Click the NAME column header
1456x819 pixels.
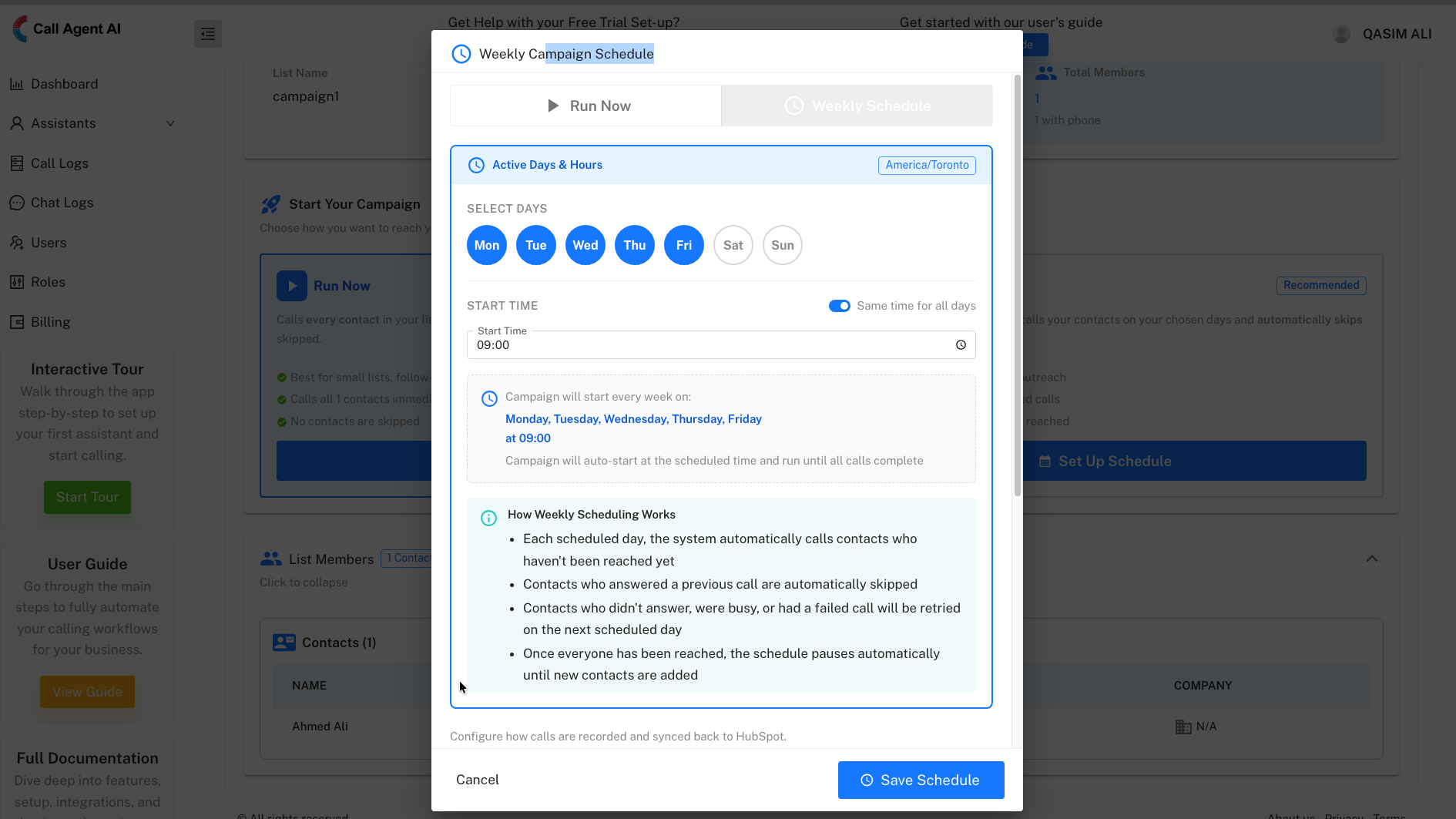pos(309,686)
